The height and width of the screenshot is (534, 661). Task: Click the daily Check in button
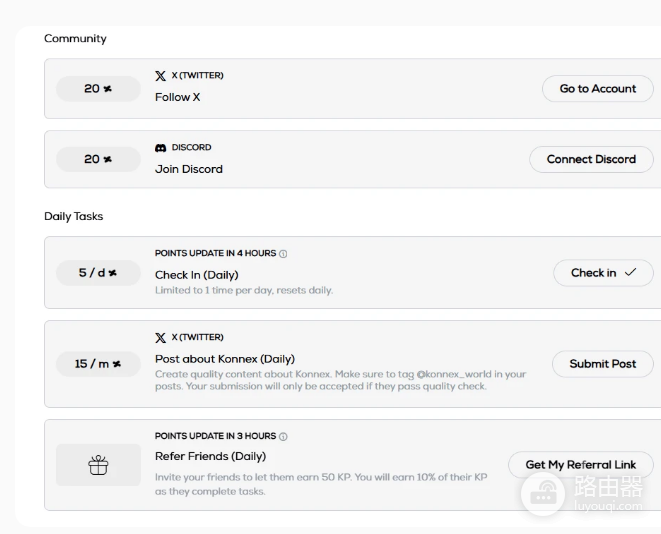click(603, 273)
